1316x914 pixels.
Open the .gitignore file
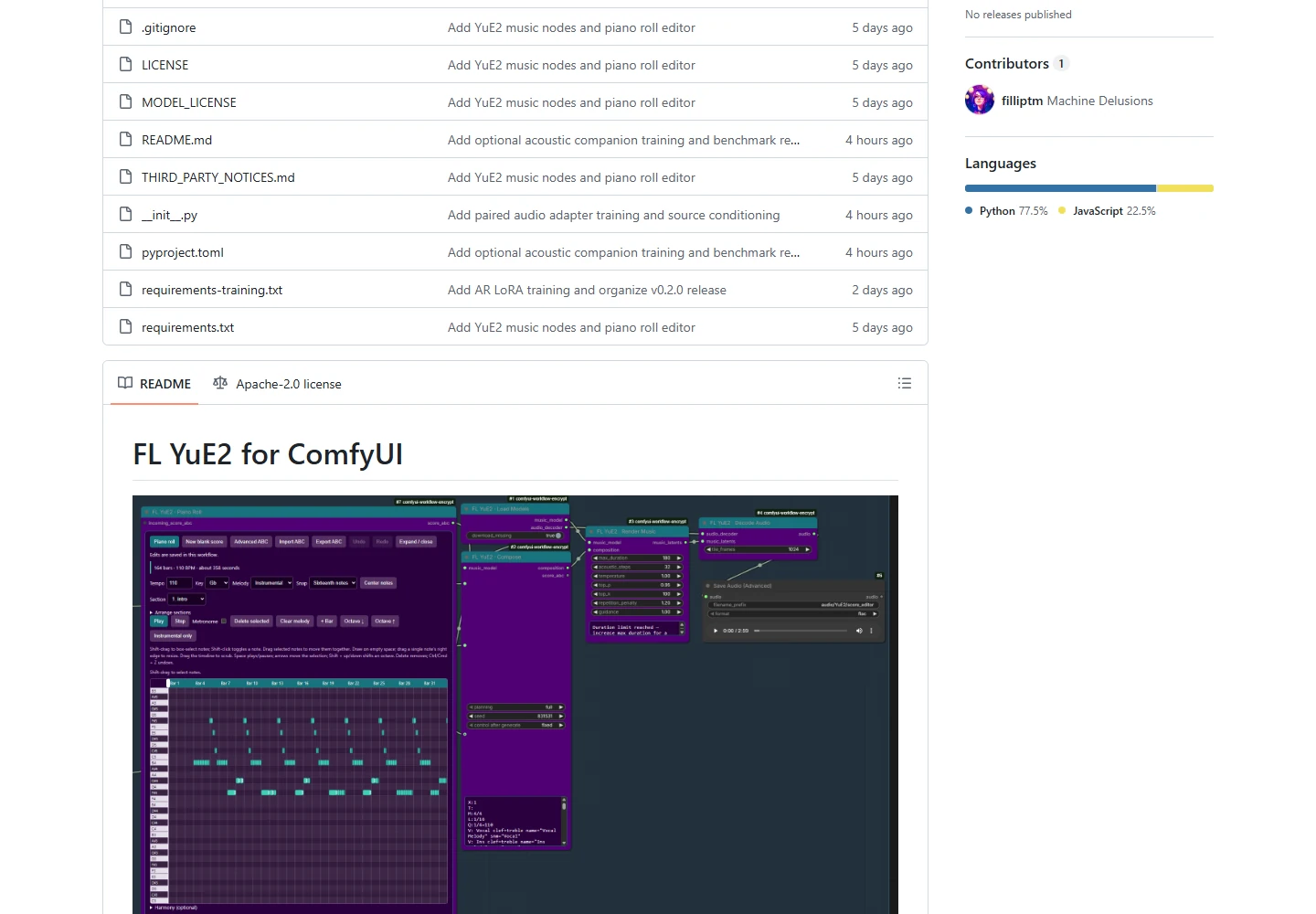[x=169, y=27]
